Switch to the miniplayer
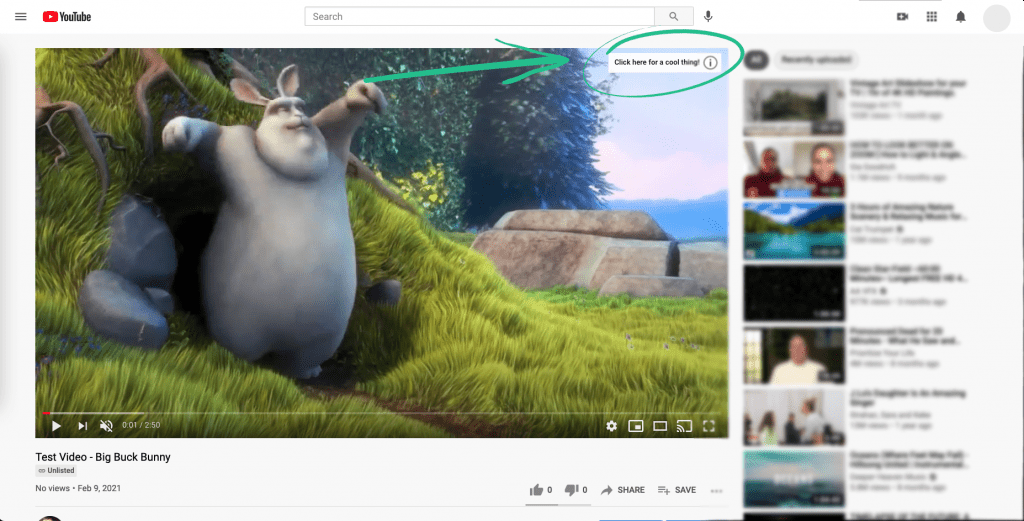This screenshot has height=521, width=1024. click(635, 426)
